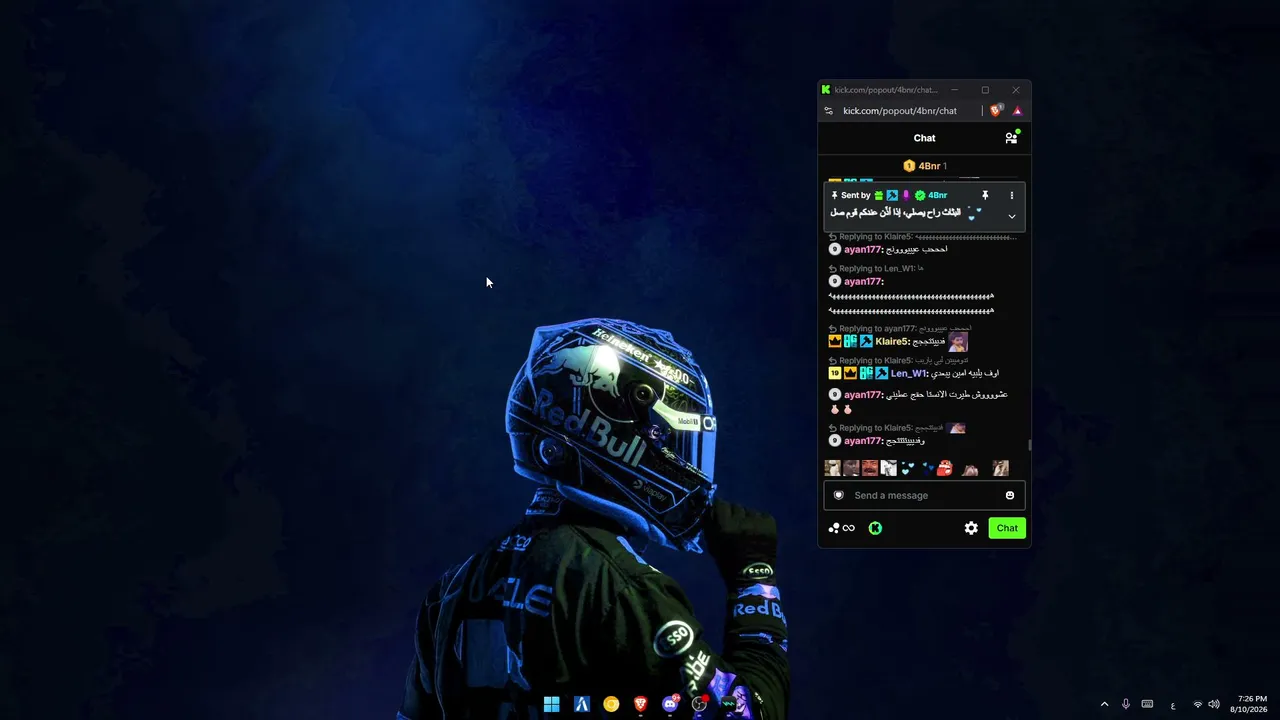1280x720 pixels.
Task: Click Len_W1 username in chat
Action: (x=908, y=374)
